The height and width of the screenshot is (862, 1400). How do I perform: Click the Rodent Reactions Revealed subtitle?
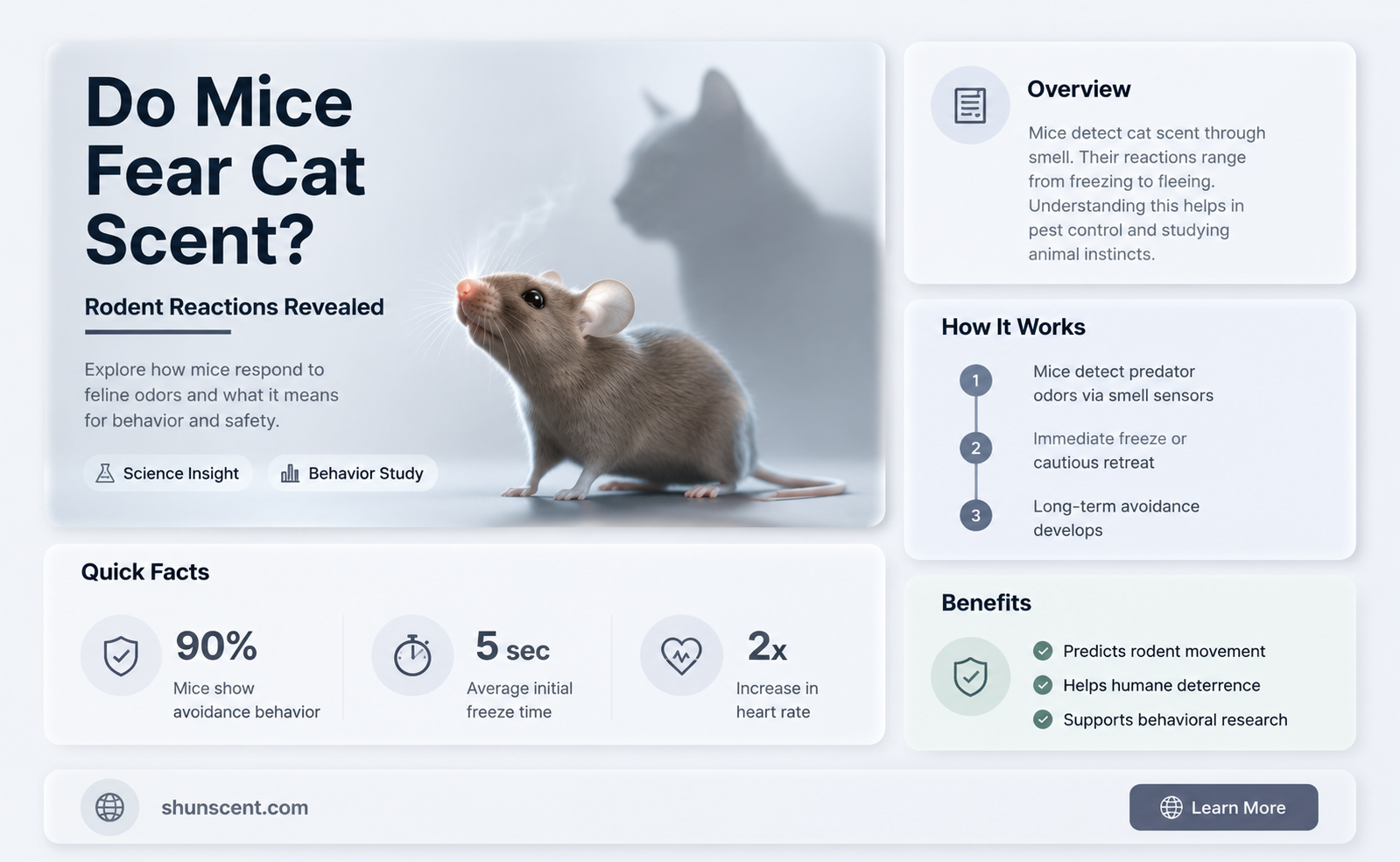[x=234, y=307]
